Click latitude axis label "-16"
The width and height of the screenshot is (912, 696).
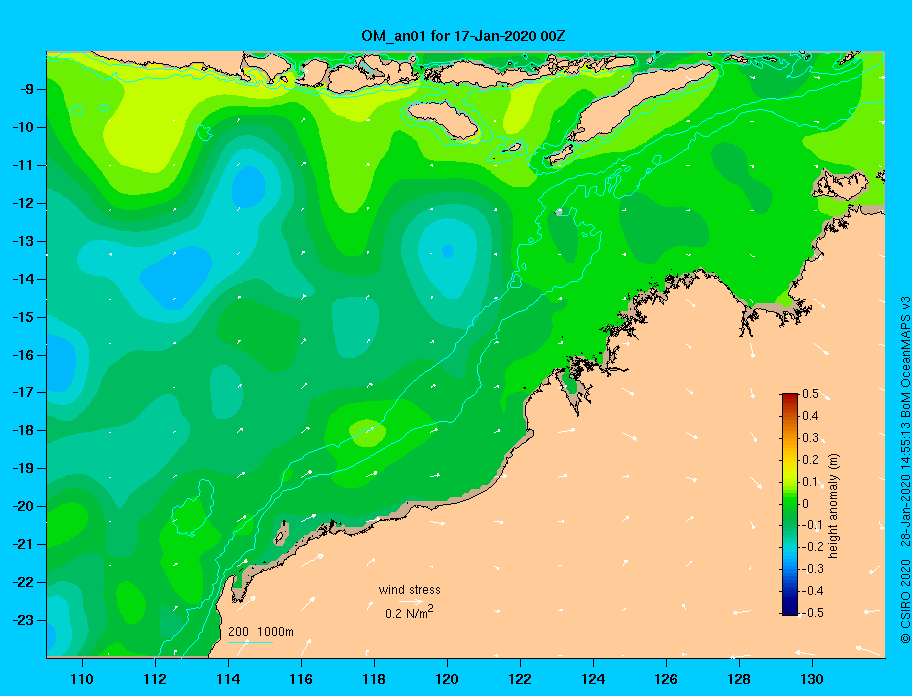22,355
